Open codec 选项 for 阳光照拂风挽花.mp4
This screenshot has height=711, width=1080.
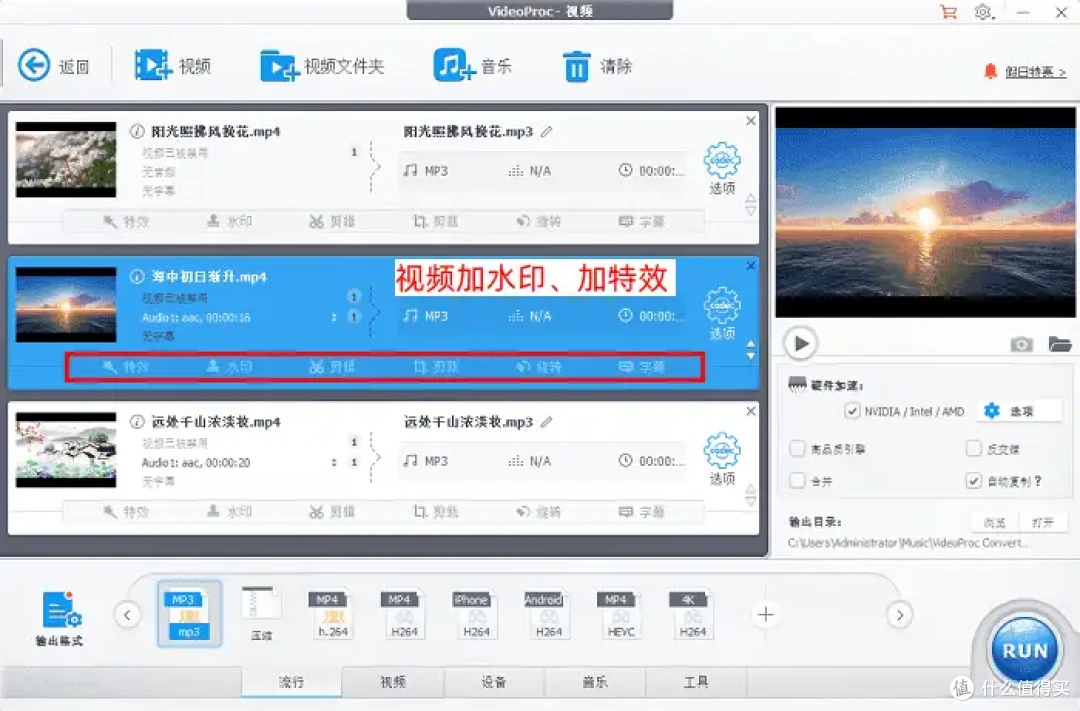pyautogui.click(x=722, y=168)
